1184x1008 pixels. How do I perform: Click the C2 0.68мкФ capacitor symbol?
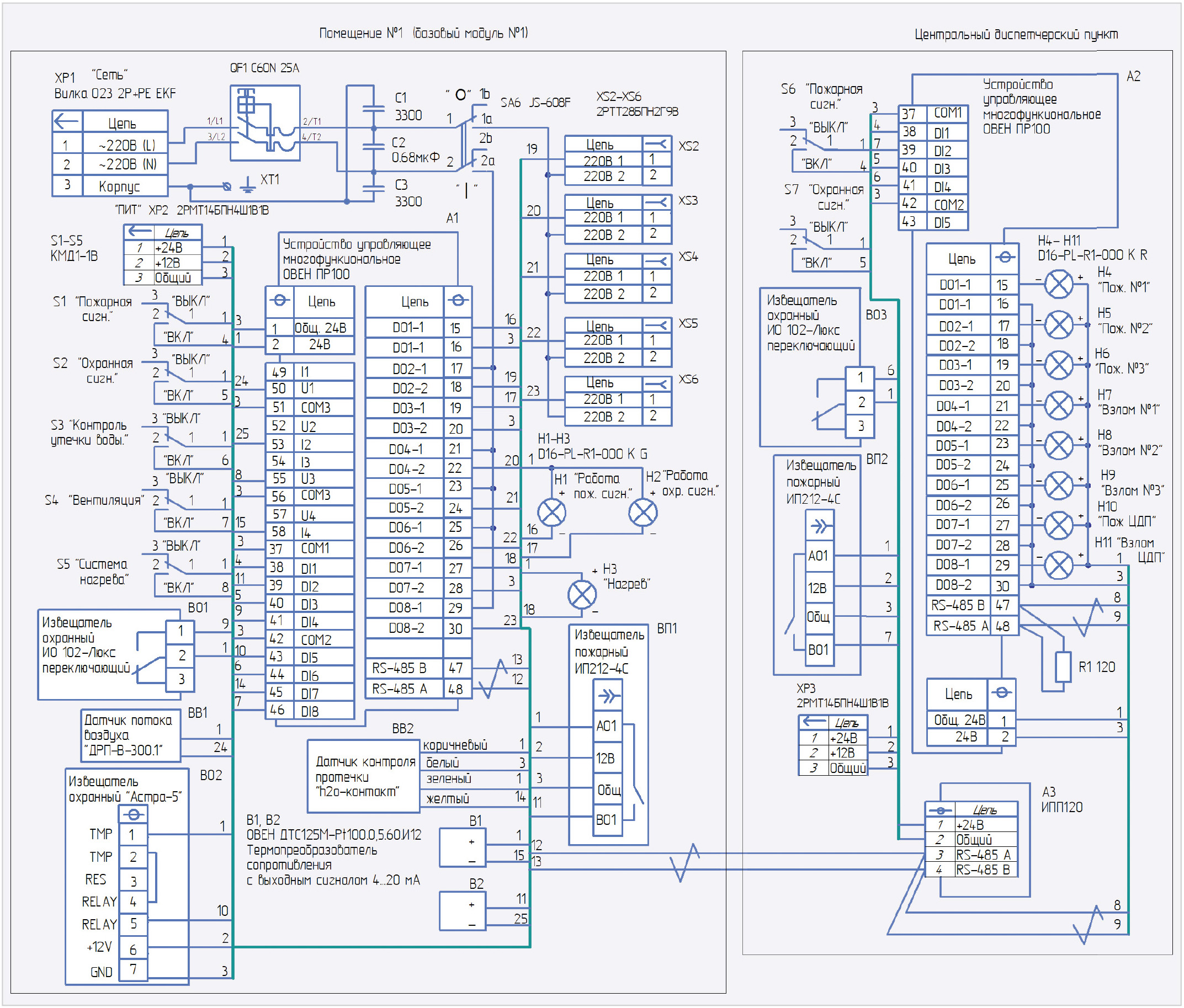373,146
